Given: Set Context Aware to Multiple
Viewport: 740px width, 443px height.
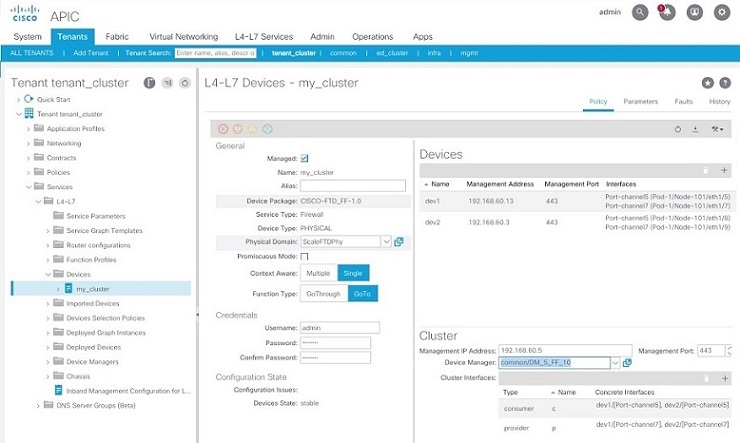Looking at the screenshot, I should [x=319, y=273].
